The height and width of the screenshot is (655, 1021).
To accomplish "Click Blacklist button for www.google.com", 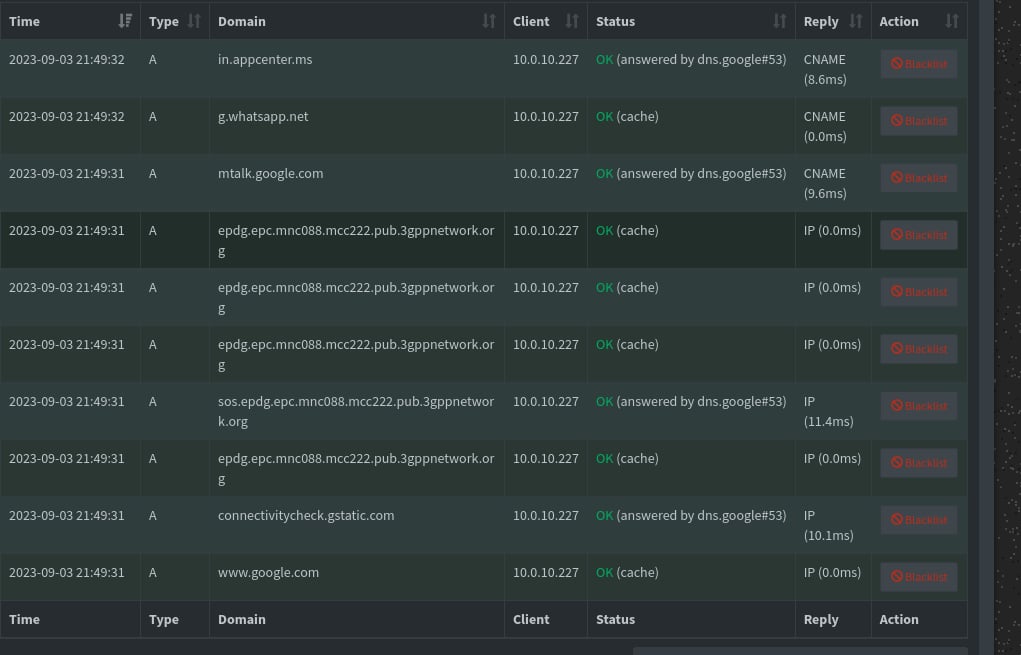I will 918,577.
